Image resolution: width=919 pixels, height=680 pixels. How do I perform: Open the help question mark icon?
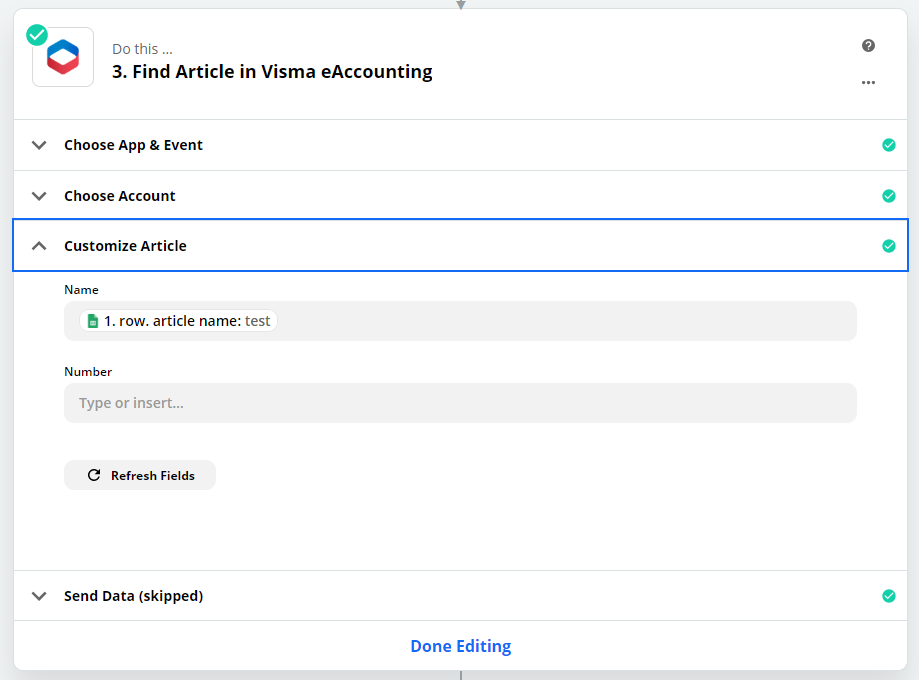point(868,46)
